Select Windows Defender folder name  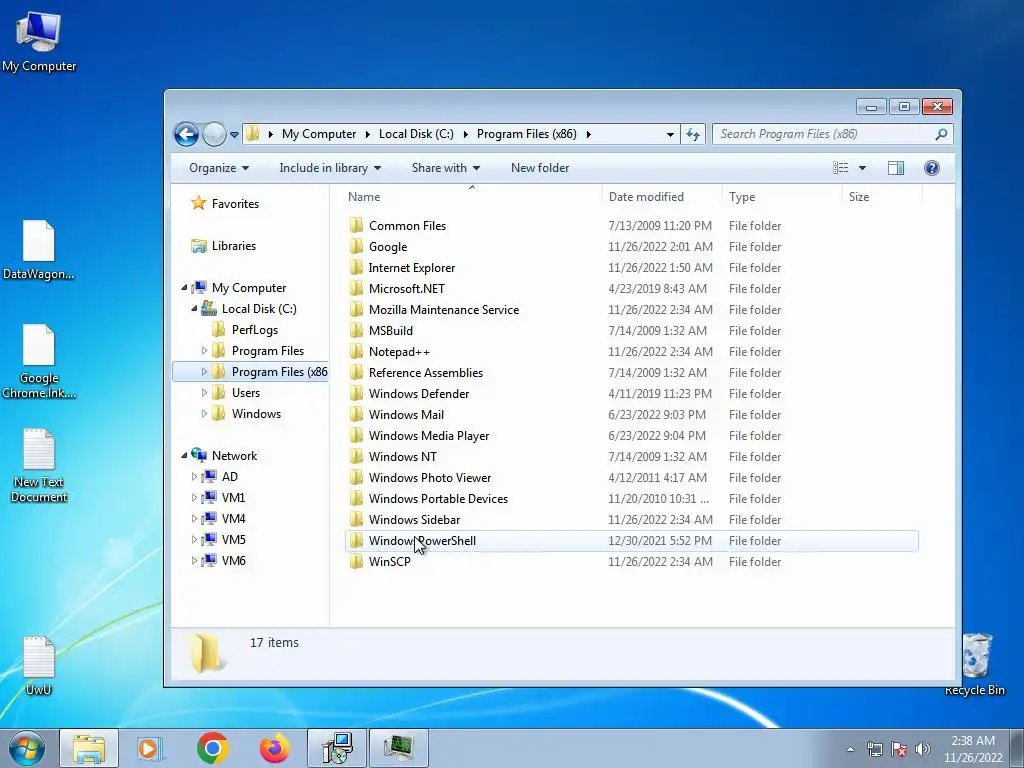coord(419,393)
